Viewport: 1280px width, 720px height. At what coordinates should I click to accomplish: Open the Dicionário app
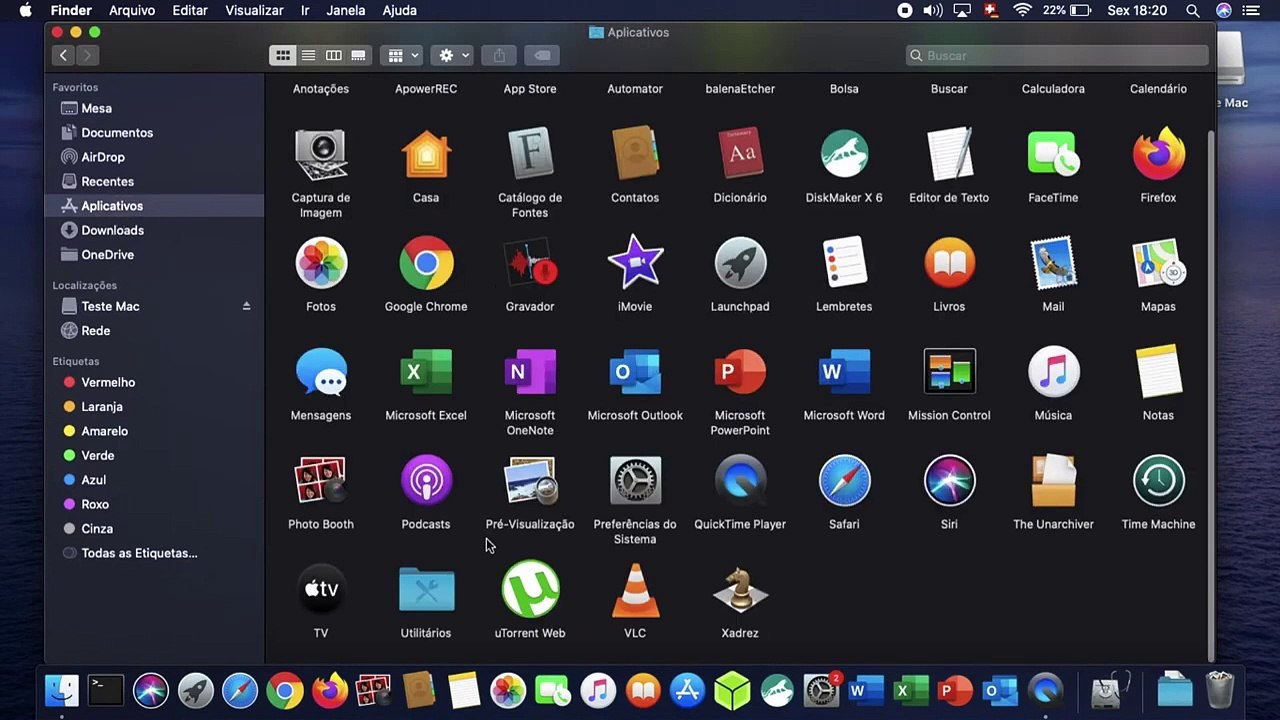pyautogui.click(x=740, y=155)
